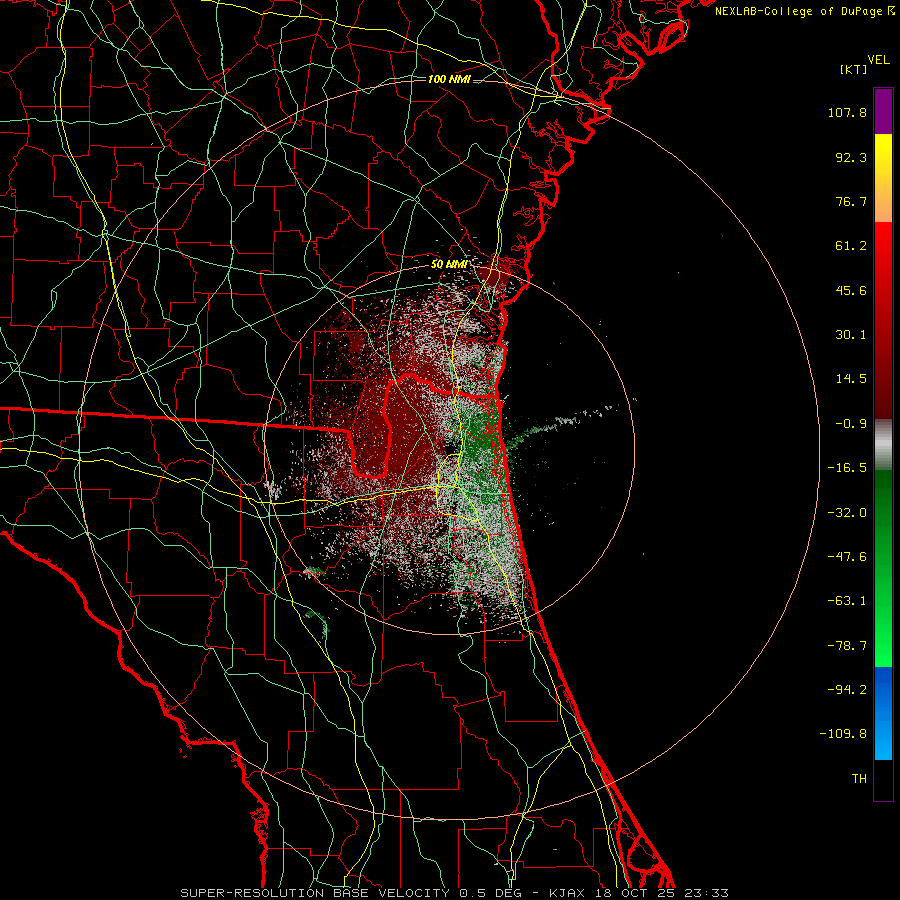Click the -109.8 velocity scale value
Viewport: 900px width, 900px height.
tap(843, 734)
